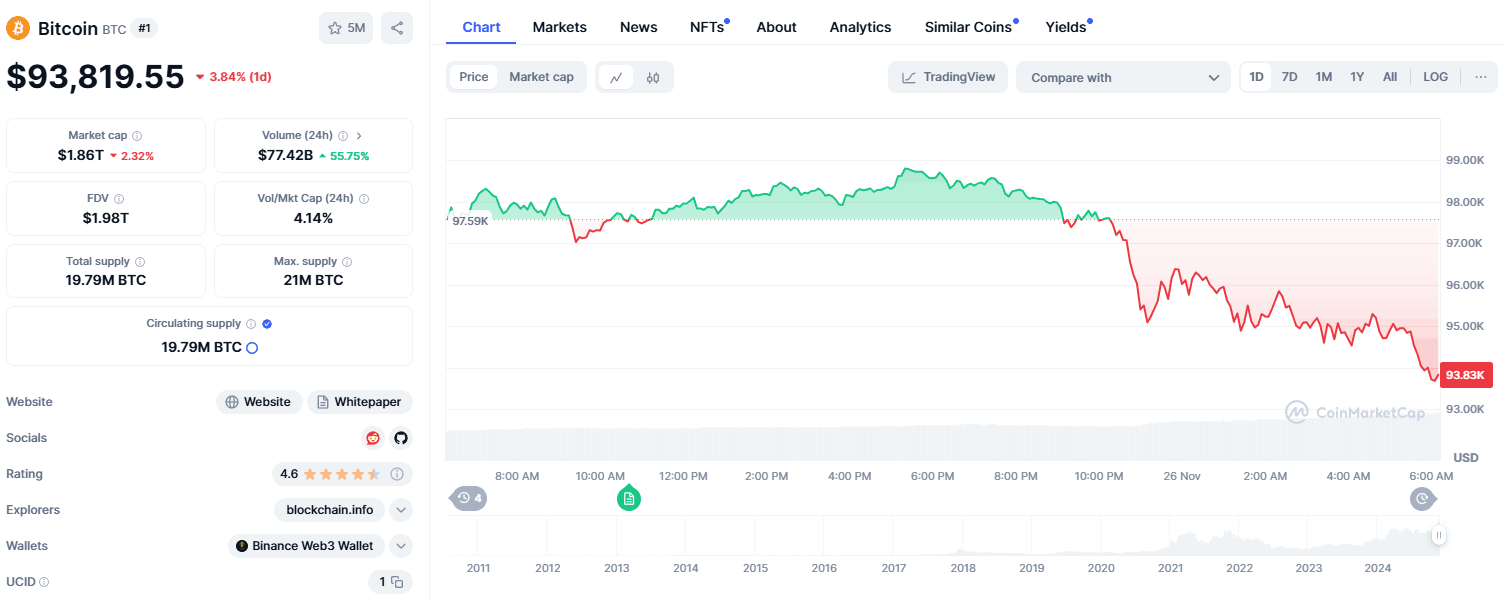Image resolution: width=1506 pixels, height=601 pixels.
Task: Toggle chart to Market cap view
Action: pos(541,77)
